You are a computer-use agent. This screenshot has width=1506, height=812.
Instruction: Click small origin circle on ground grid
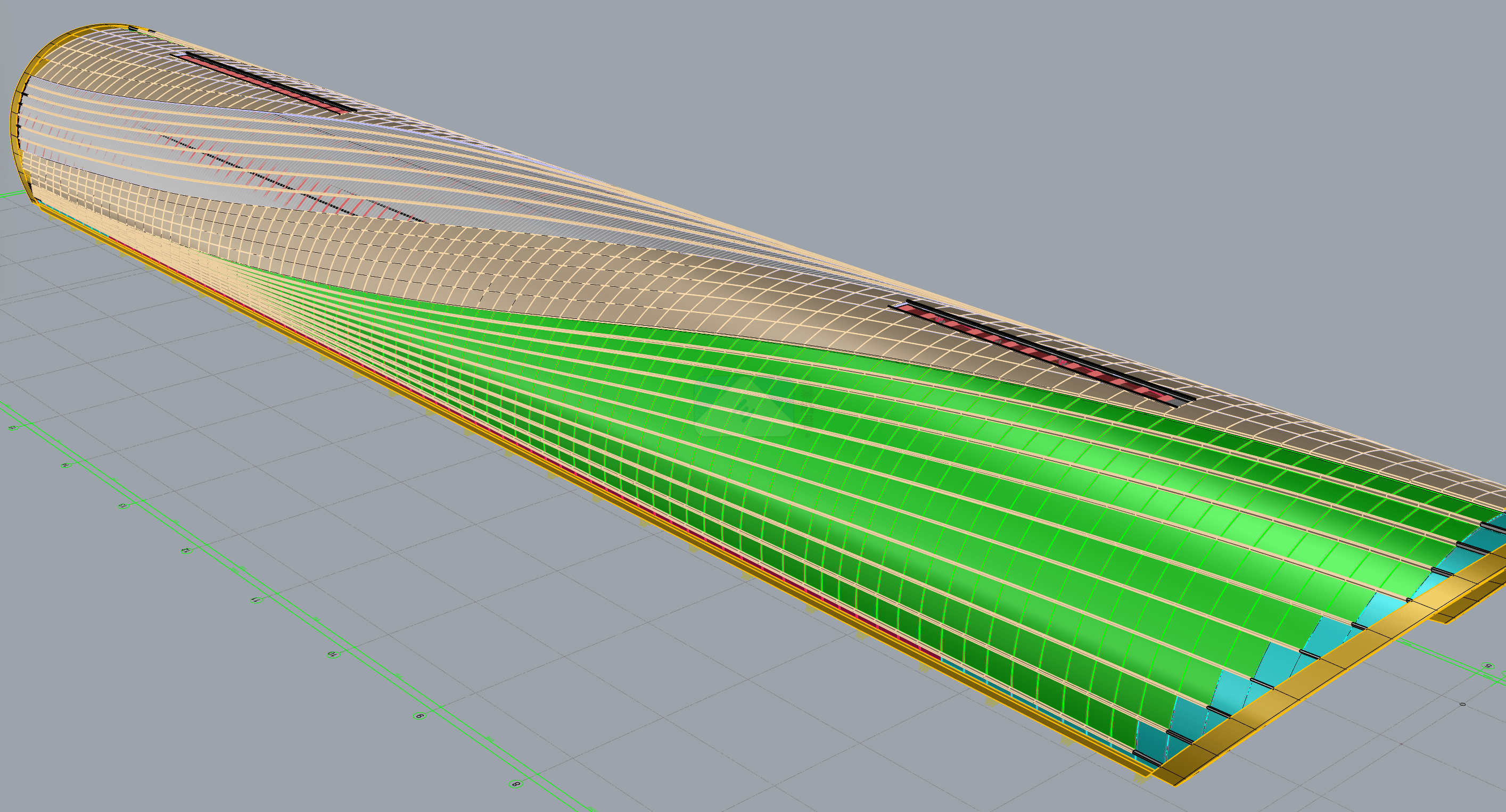point(1463,704)
